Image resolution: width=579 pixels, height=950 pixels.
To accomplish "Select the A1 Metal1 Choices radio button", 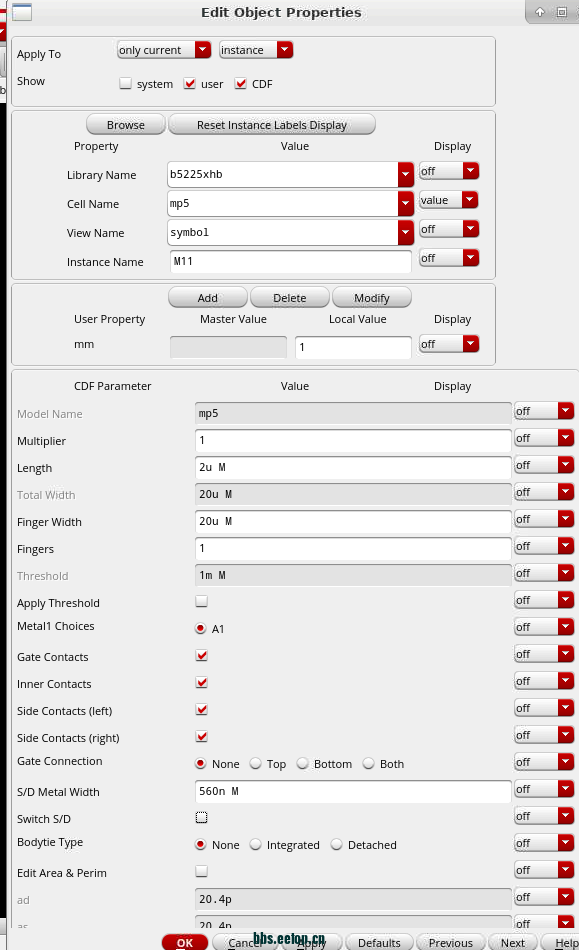I will tap(200, 628).
